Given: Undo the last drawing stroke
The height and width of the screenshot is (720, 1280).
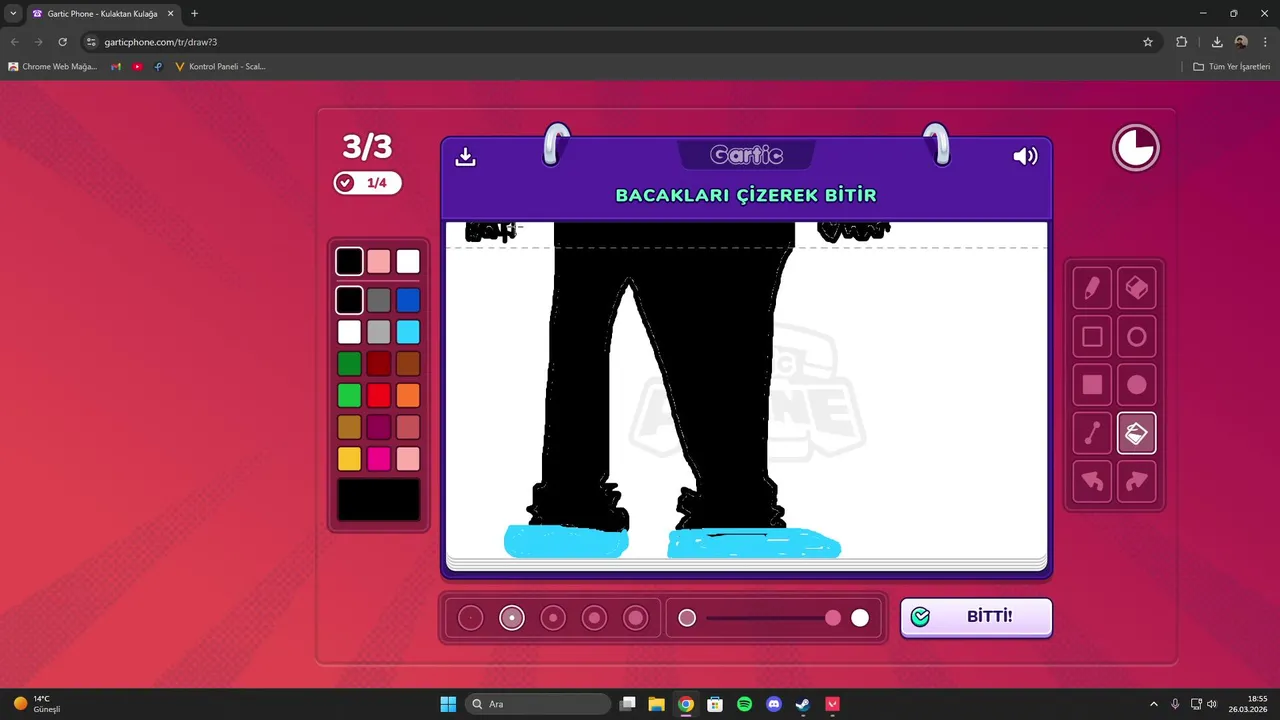Looking at the screenshot, I should 1092,482.
